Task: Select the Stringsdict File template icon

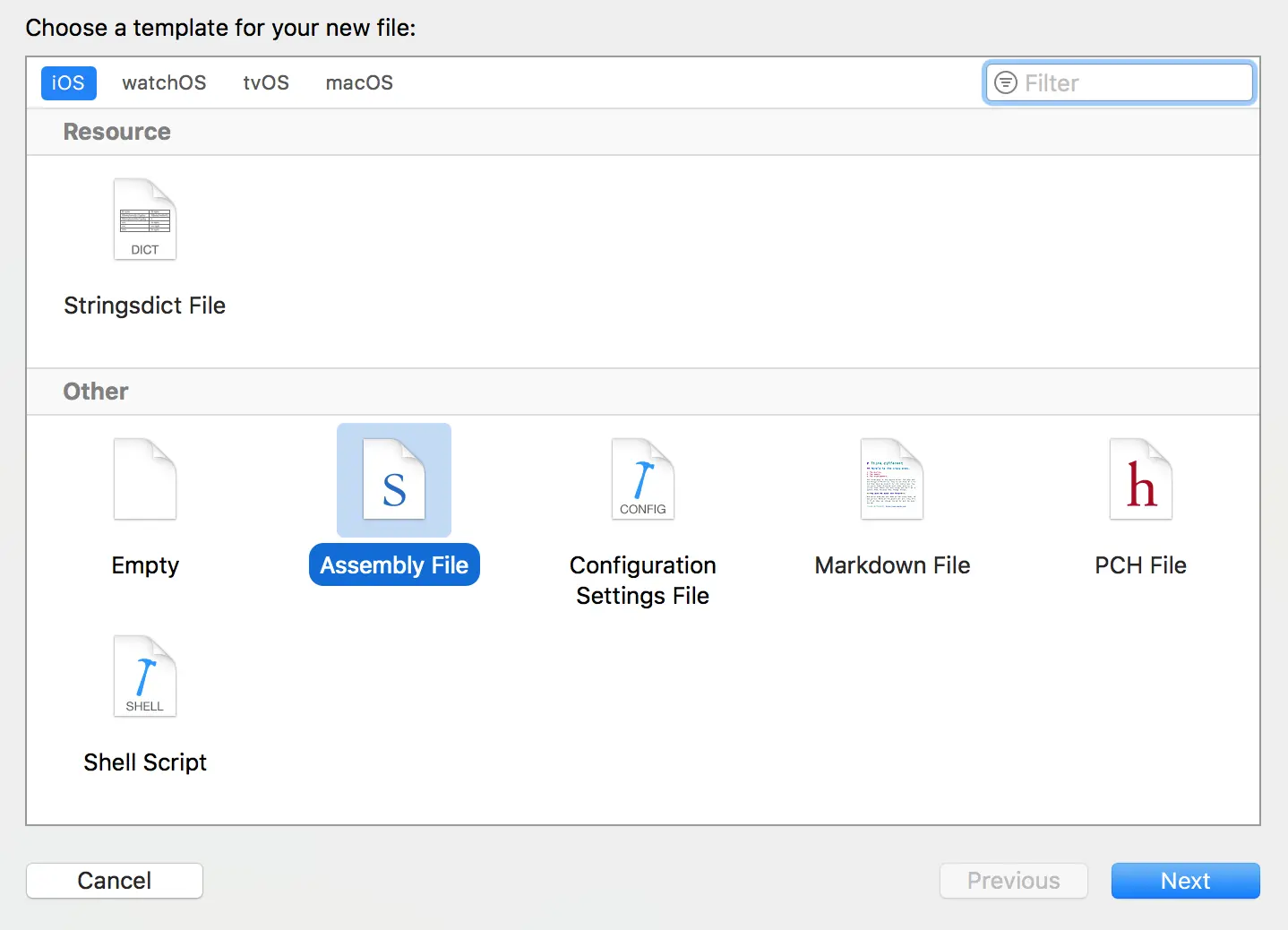Action: pos(145,220)
